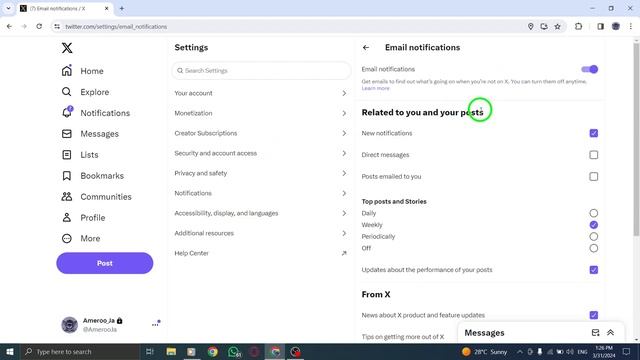Select Weekly for Top posts

coord(593,225)
